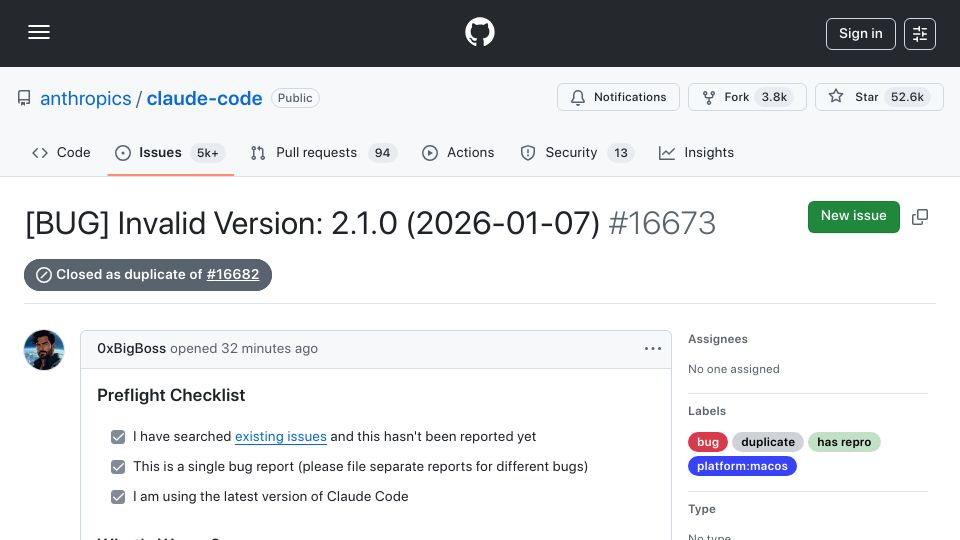Screen dimensions: 960x540
Task: Select the red 'bug' label
Action: coord(708,442)
